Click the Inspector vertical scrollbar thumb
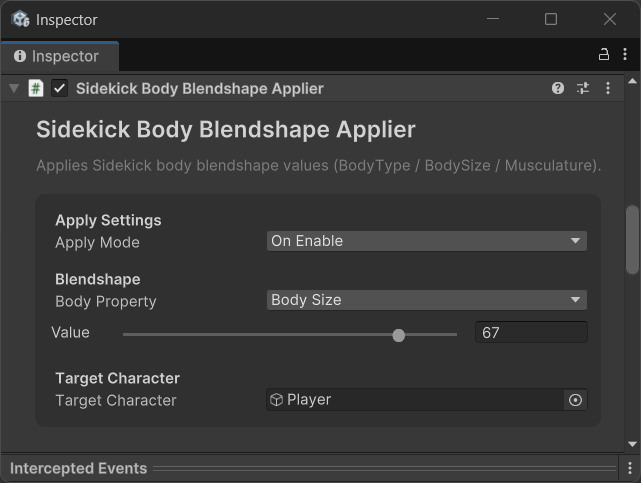Screen dimensions: 641x483 coord(632,239)
